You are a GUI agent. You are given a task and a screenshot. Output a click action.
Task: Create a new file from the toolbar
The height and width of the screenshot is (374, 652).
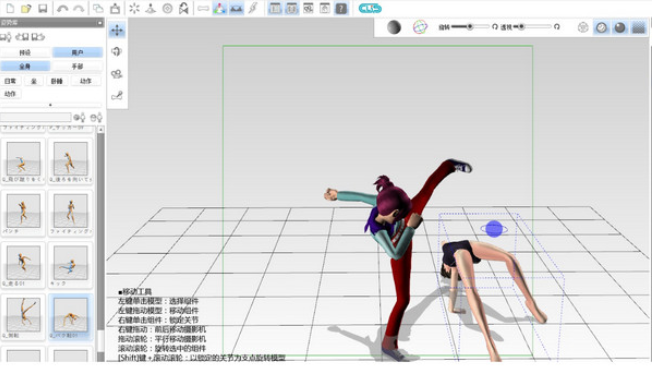click(x=10, y=8)
